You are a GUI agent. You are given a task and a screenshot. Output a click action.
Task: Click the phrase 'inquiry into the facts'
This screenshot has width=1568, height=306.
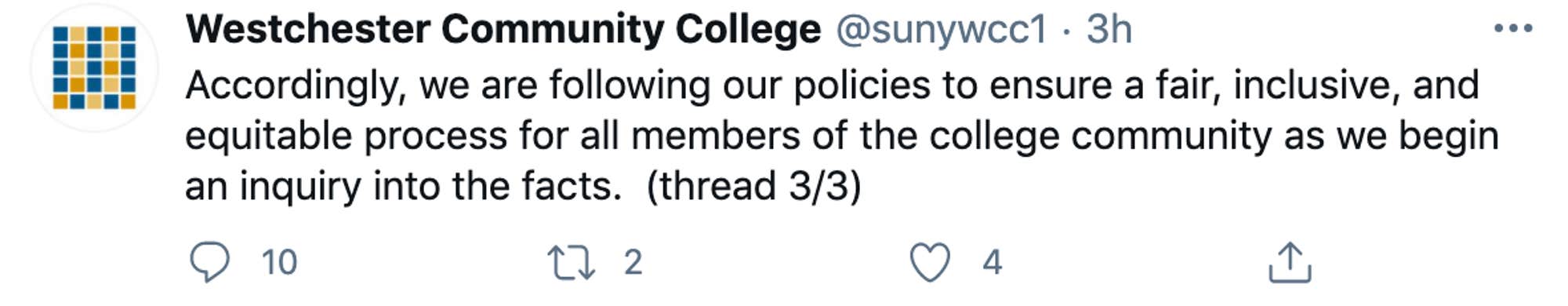430,187
